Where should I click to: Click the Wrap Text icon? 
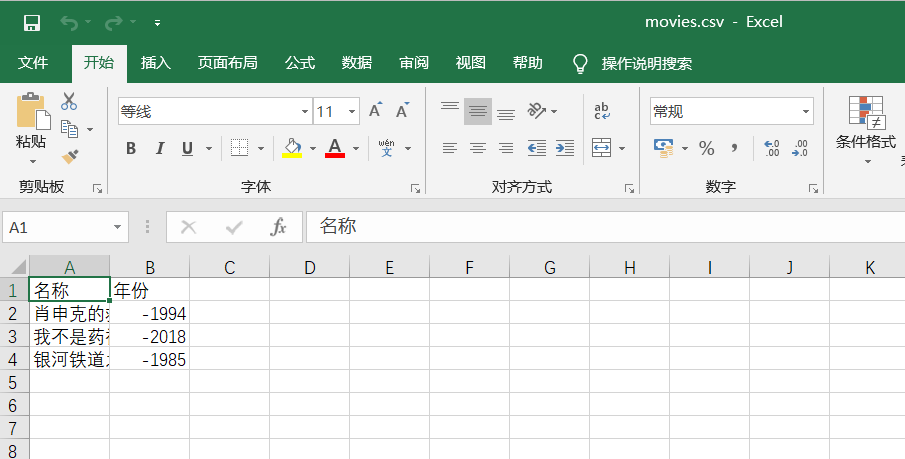[x=602, y=111]
